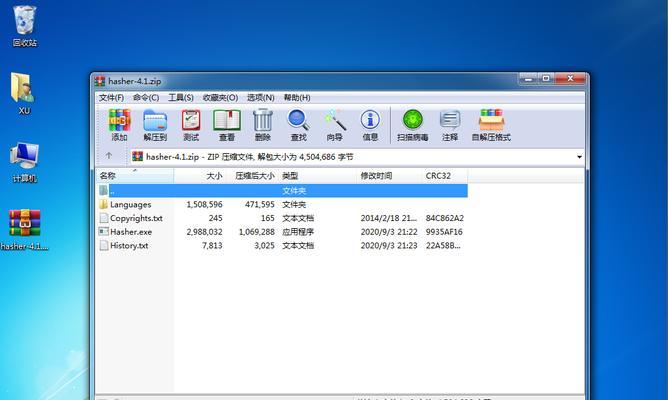Click CRC32 value 84C862A2
This screenshot has height=400, width=668.
[x=445, y=218]
